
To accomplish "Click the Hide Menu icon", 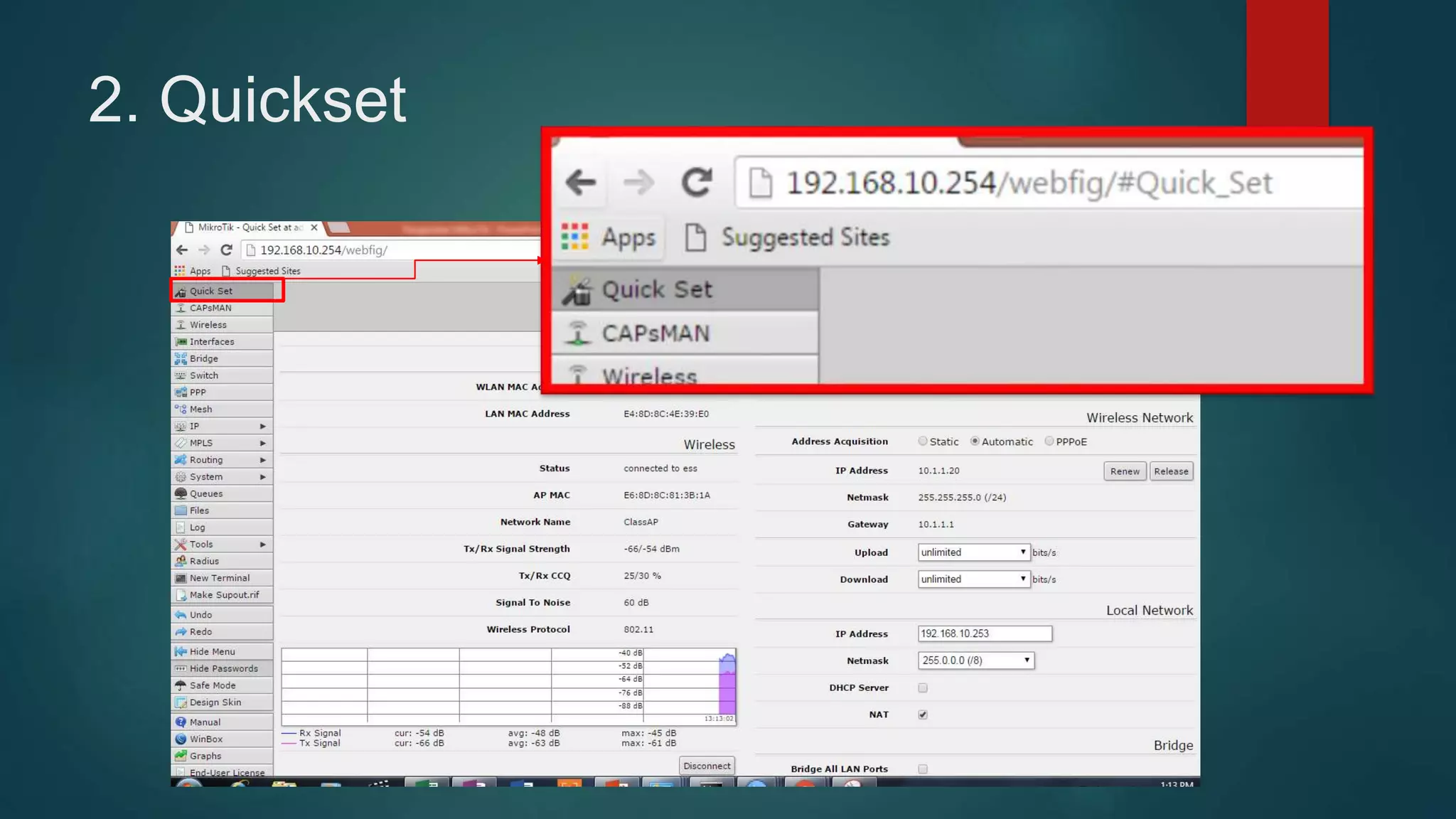I will pyautogui.click(x=181, y=651).
